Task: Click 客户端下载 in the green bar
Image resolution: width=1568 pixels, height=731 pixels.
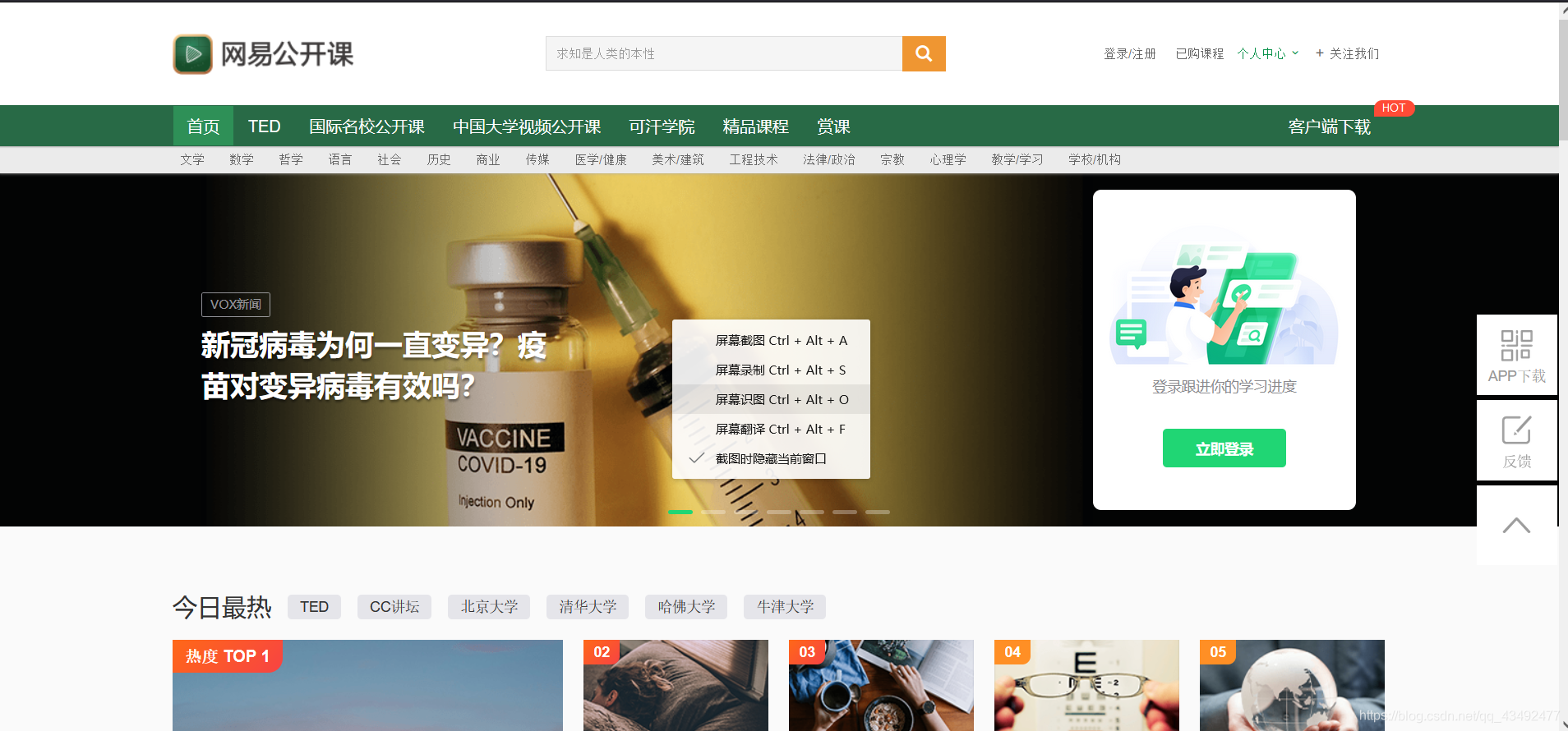Action: point(1329,126)
